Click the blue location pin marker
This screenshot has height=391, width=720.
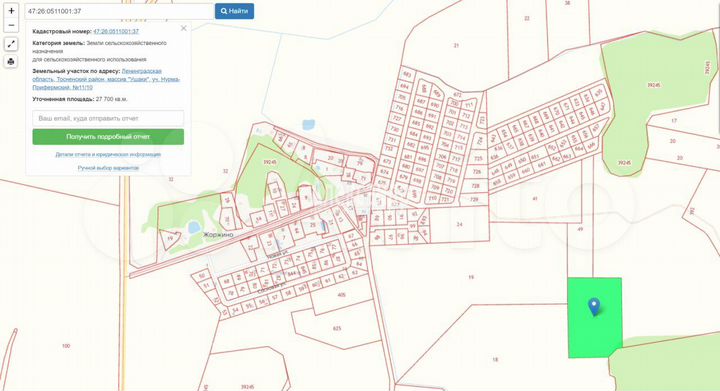click(594, 307)
